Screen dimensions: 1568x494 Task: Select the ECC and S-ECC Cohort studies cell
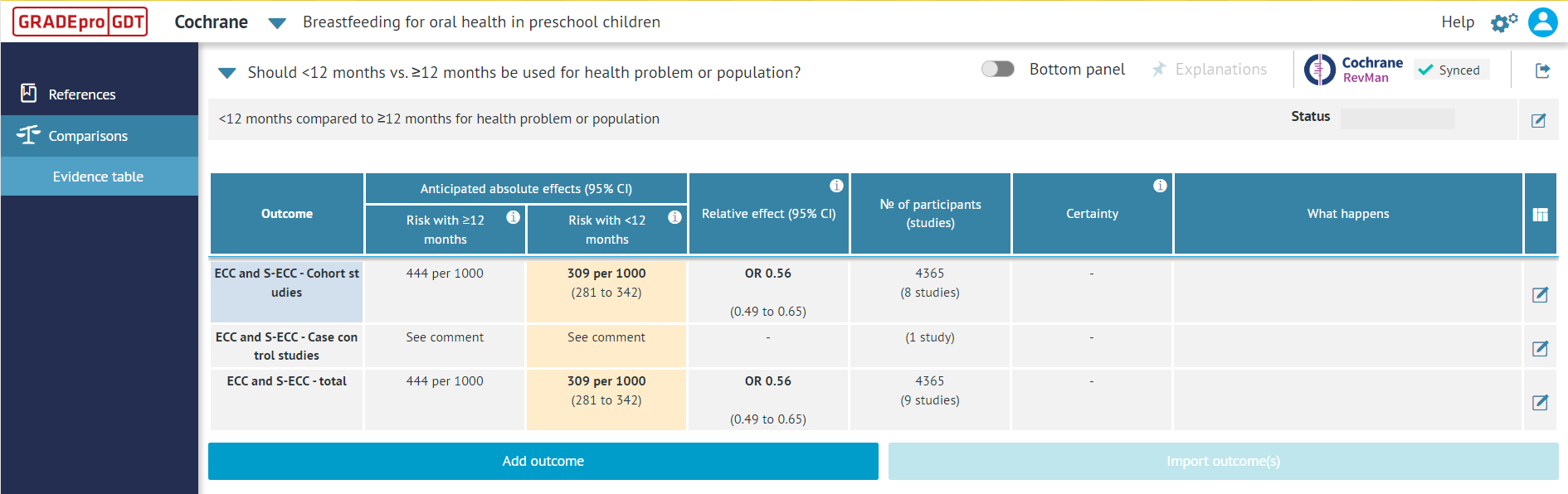(286, 283)
